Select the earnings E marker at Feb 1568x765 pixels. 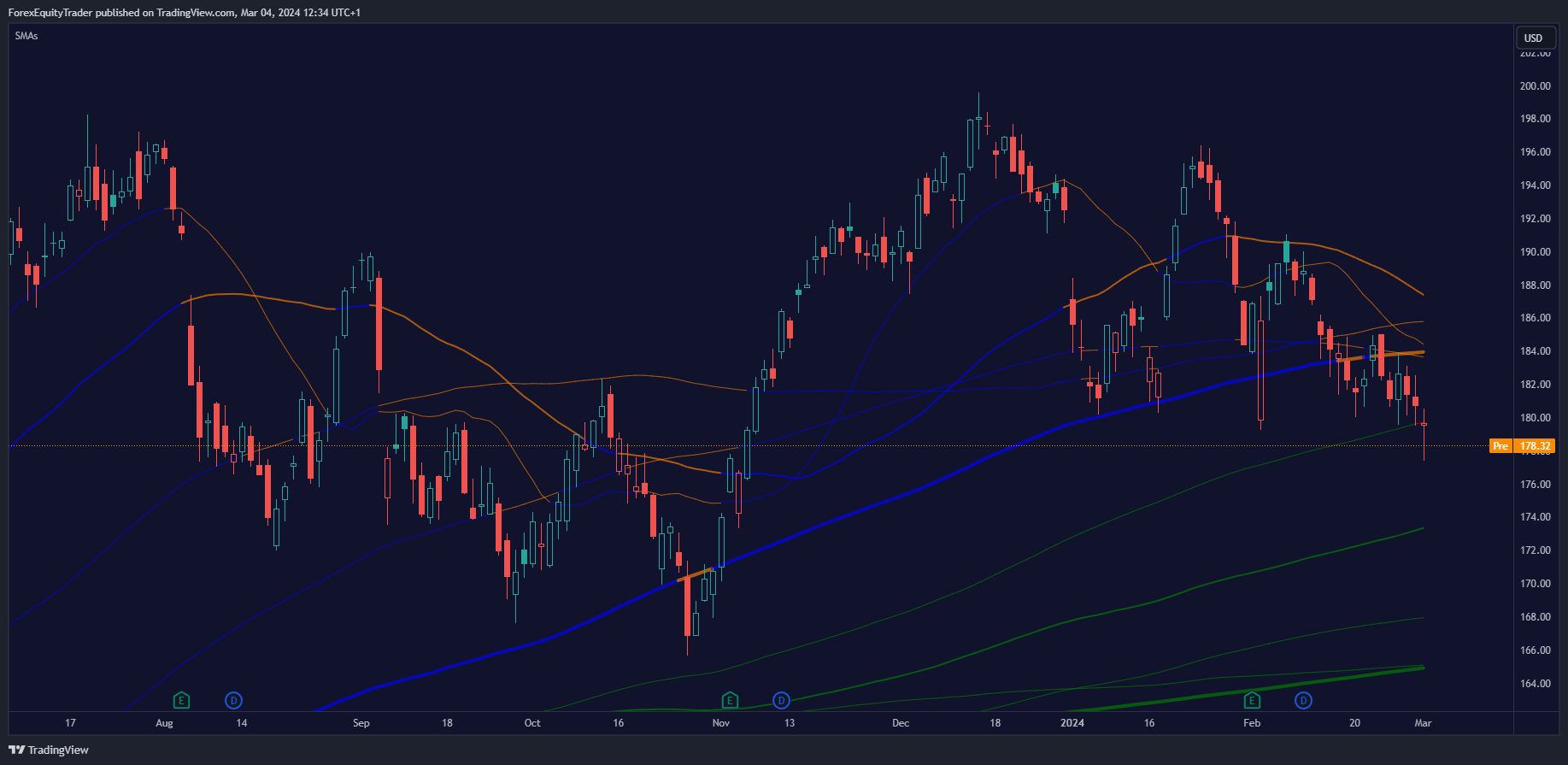pyautogui.click(x=1252, y=701)
